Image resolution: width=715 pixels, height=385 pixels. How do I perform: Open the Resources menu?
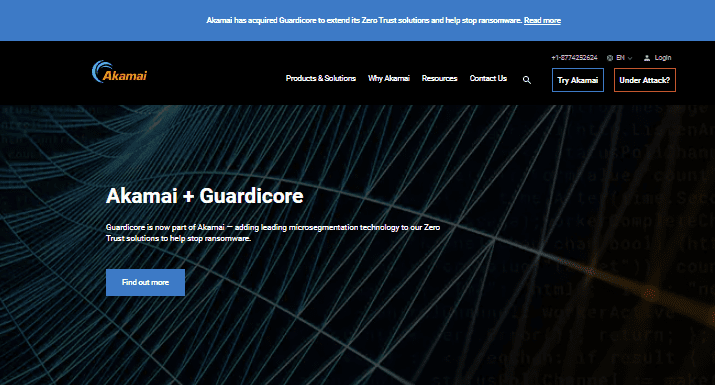pyautogui.click(x=439, y=78)
